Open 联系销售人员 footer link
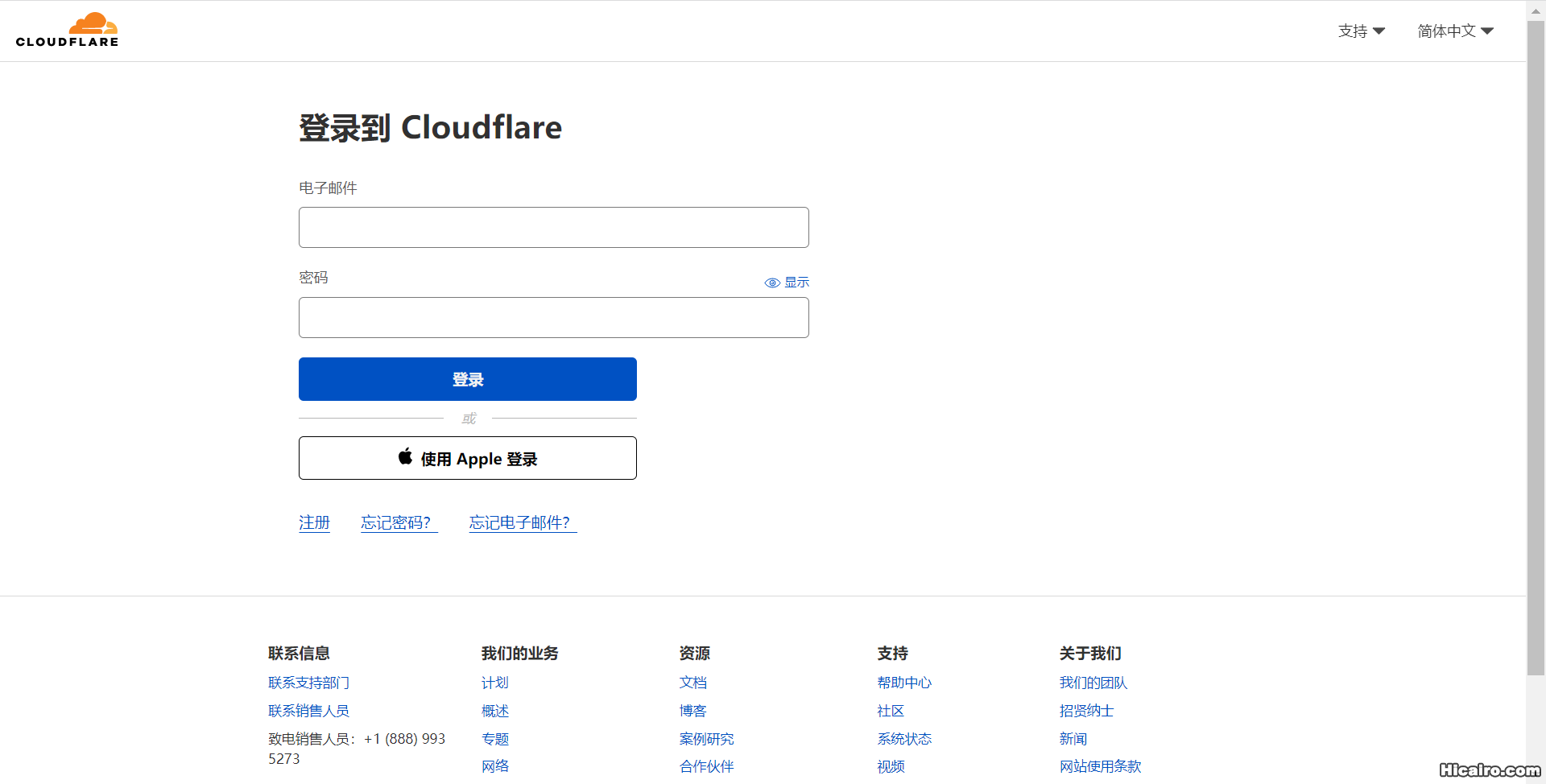Image resolution: width=1546 pixels, height=784 pixels. coord(308,711)
